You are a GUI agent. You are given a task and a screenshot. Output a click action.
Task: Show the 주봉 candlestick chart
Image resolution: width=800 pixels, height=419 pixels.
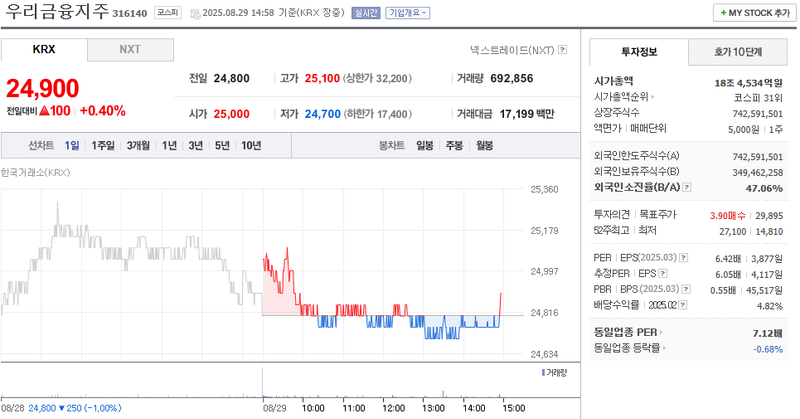point(454,146)
